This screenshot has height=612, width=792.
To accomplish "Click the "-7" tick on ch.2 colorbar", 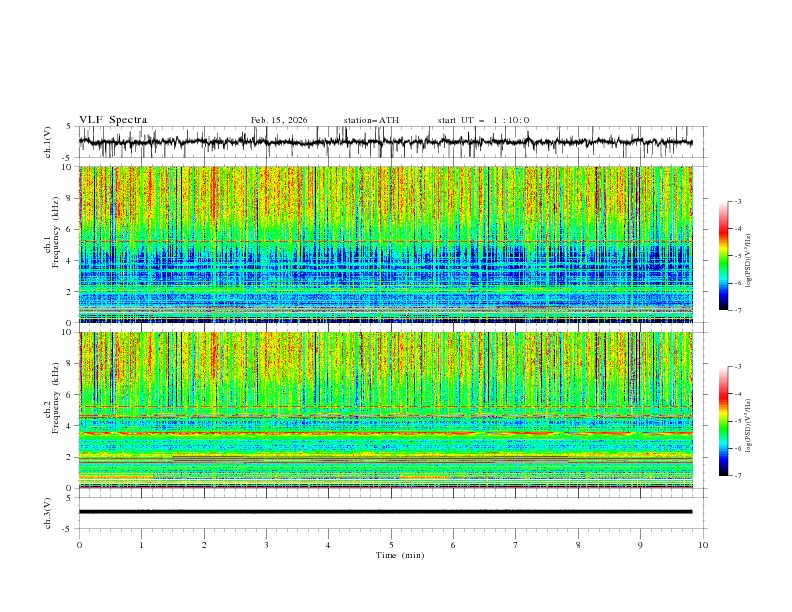I will point(737,476).
